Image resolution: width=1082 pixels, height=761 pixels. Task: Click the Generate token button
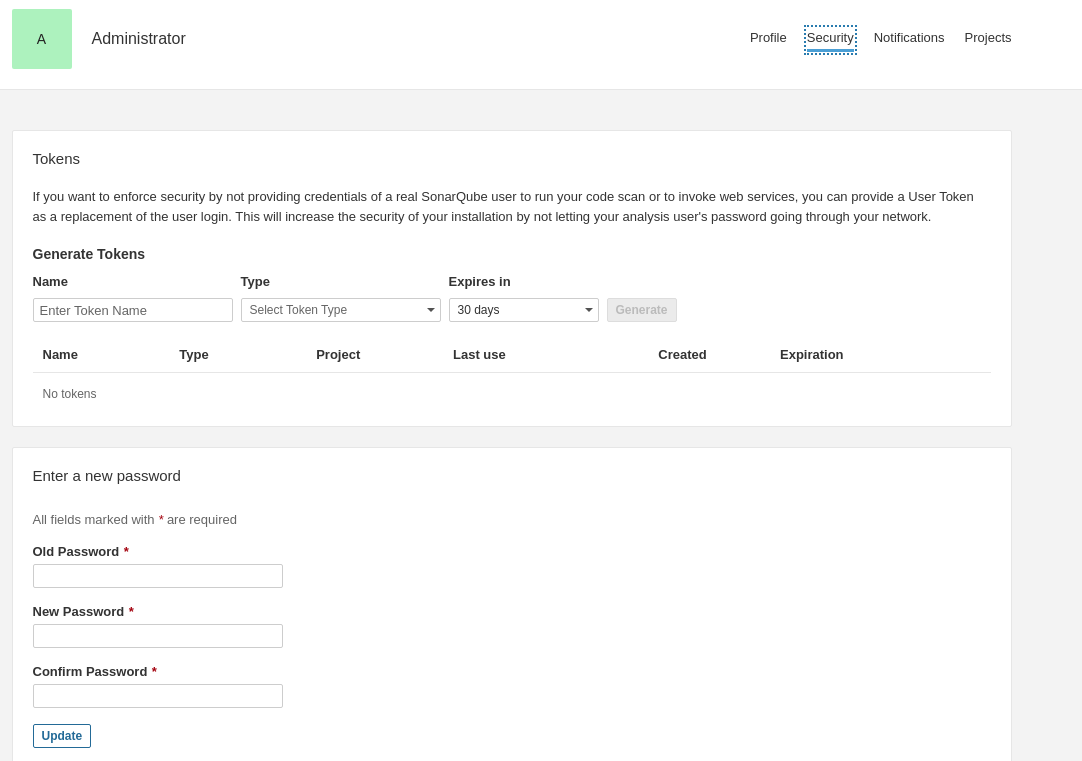click(x=641, y=310)
